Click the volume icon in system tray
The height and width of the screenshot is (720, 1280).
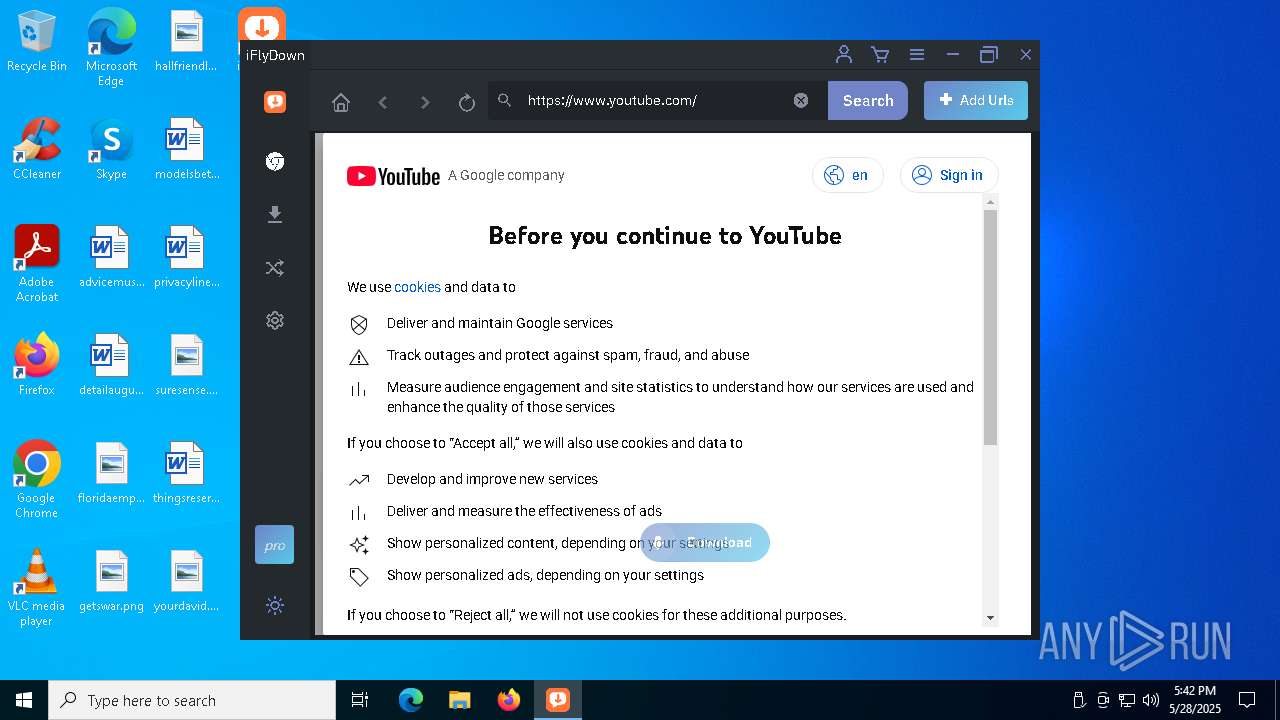tap(1151, 700)
